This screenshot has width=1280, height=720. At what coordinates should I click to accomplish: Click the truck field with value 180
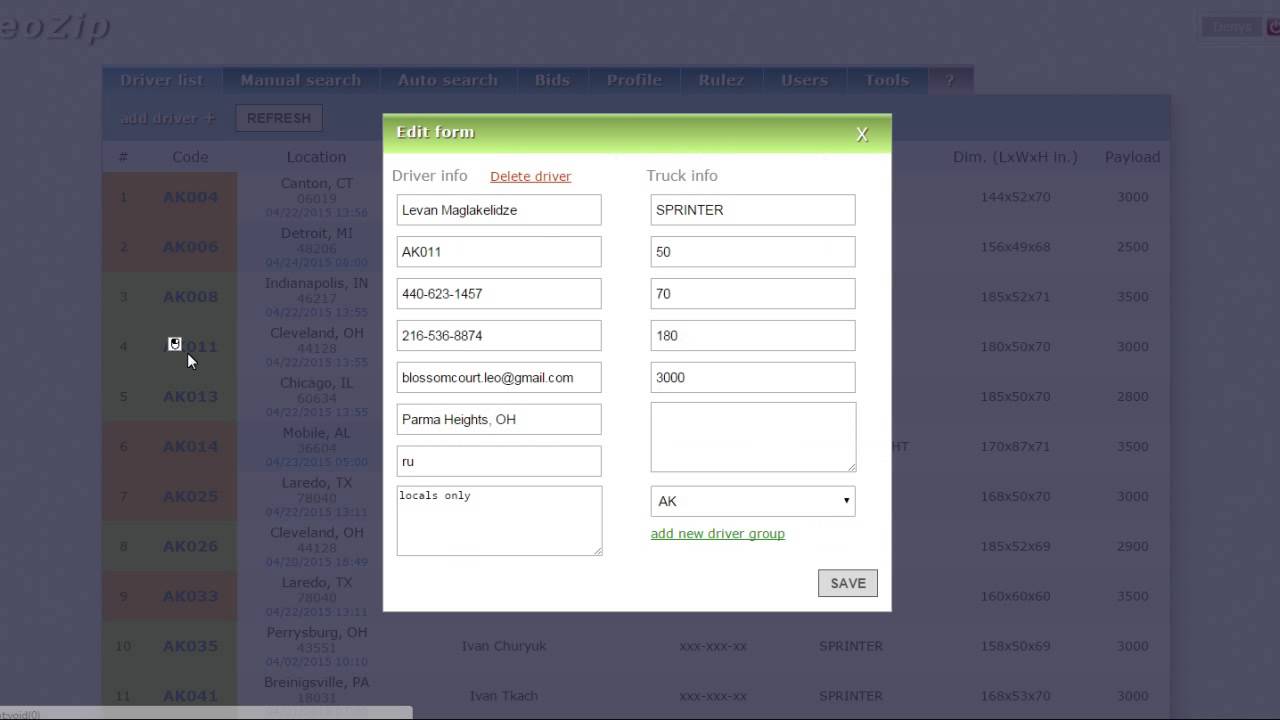pyautogui.click(x=753, y=336)
